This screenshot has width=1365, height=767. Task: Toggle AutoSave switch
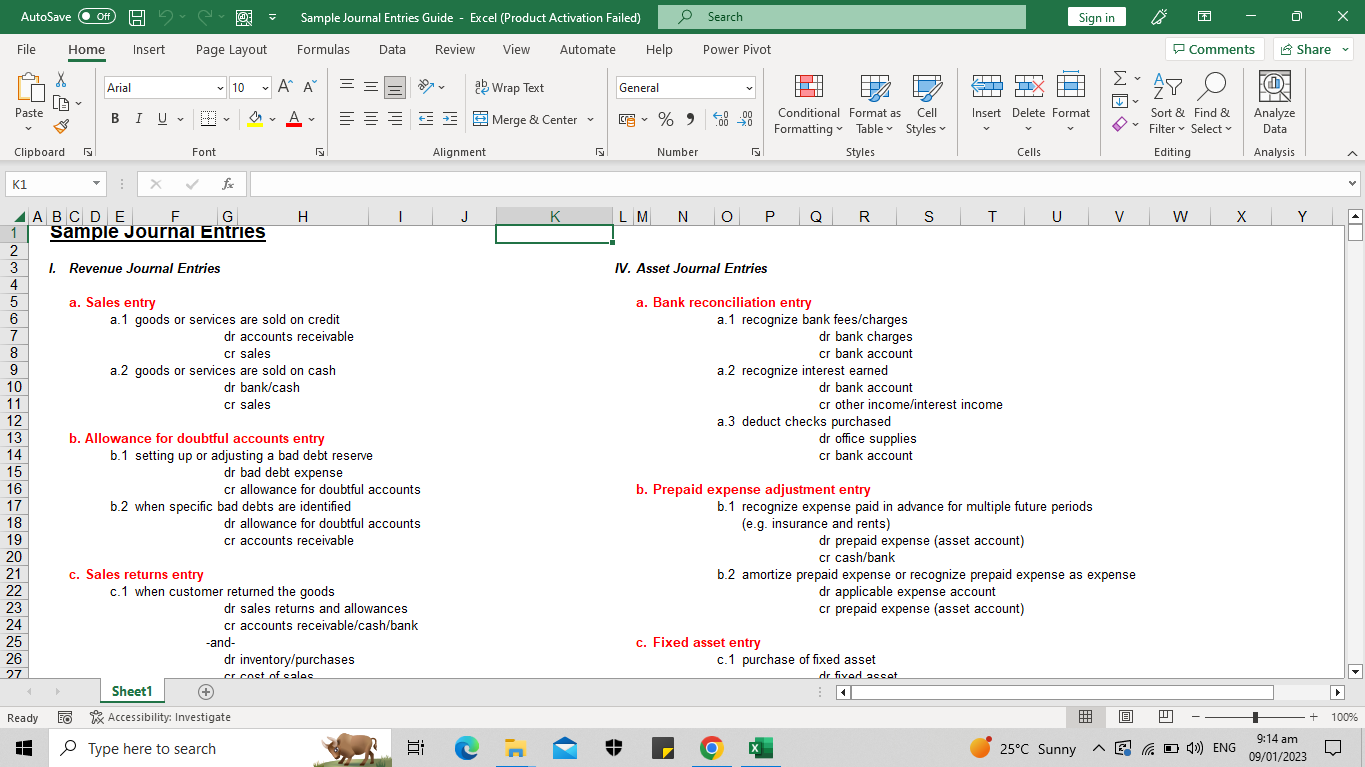[x=96, y=17]
